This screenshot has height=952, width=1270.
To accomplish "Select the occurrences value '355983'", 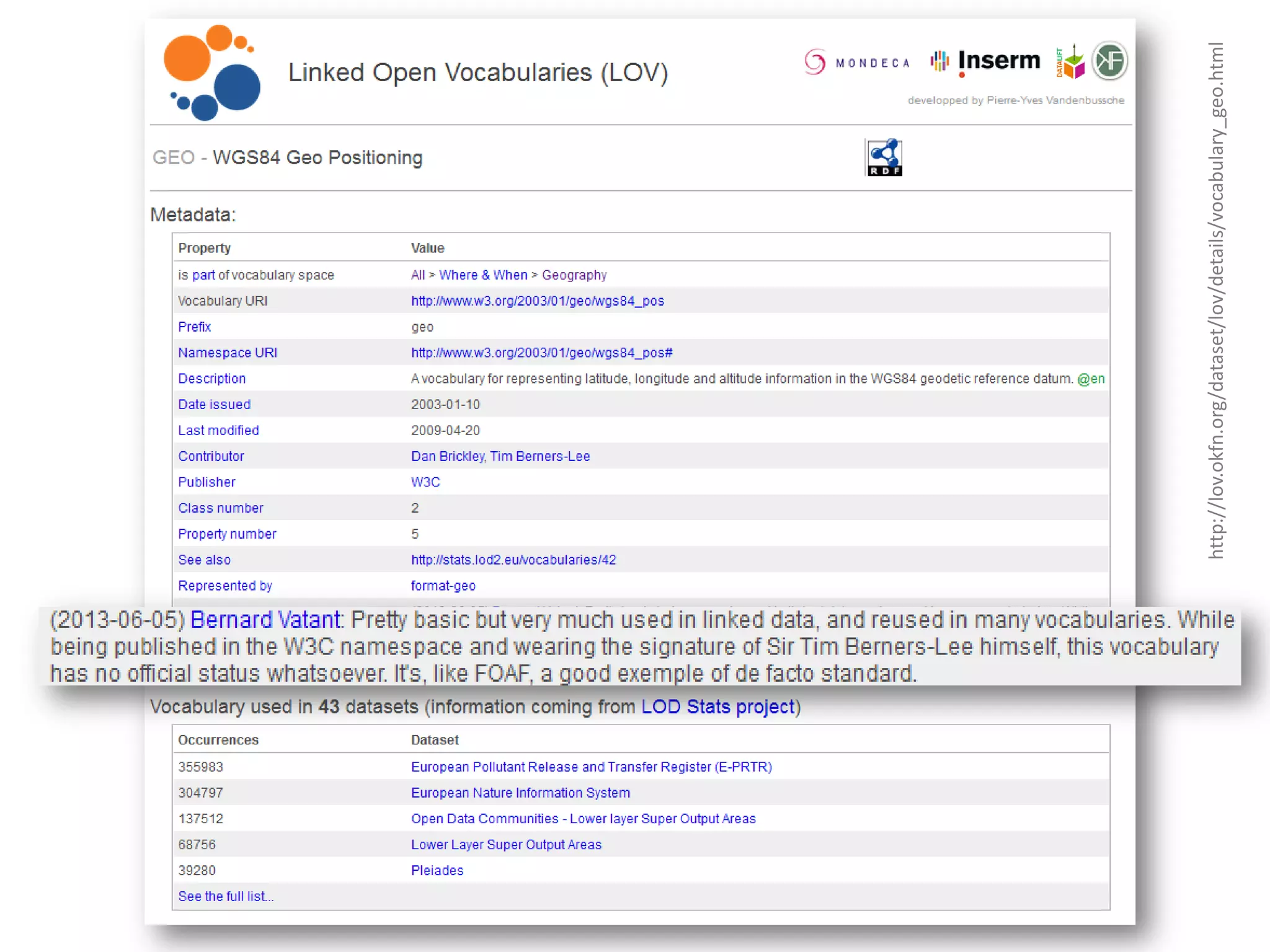I will 201,767.
